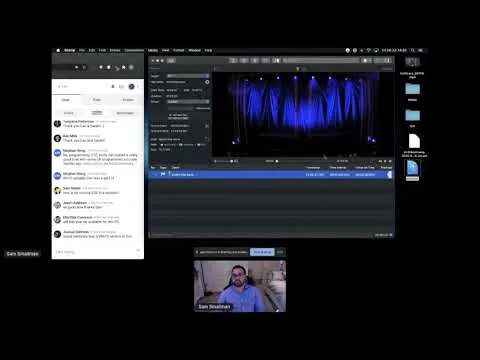The width and height of the screenshot is (480, 360).
Task: Open Spotlight search in the menu bar
Action: click(x=413, y=50)
